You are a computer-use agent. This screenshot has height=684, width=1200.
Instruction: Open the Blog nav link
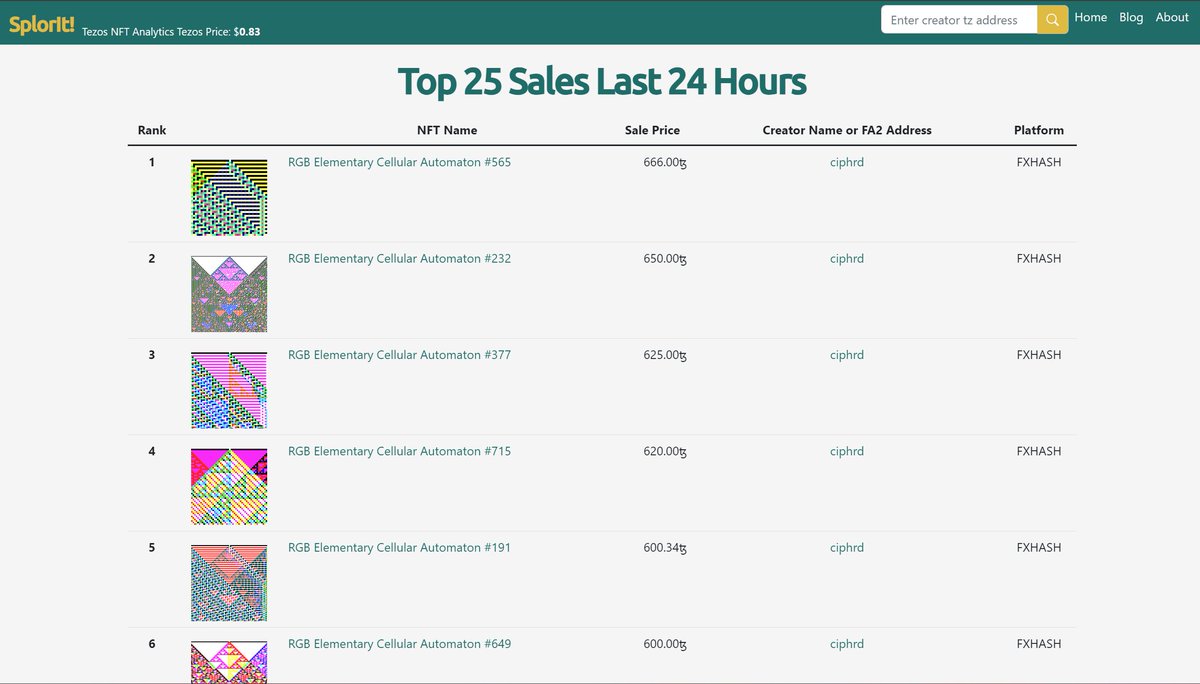[x=1131, y=17]
